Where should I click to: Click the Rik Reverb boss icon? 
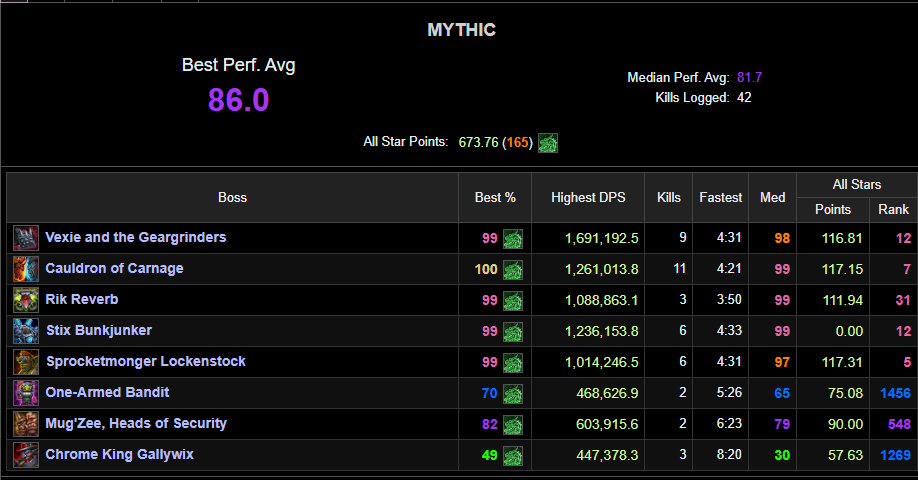(26, 300)
